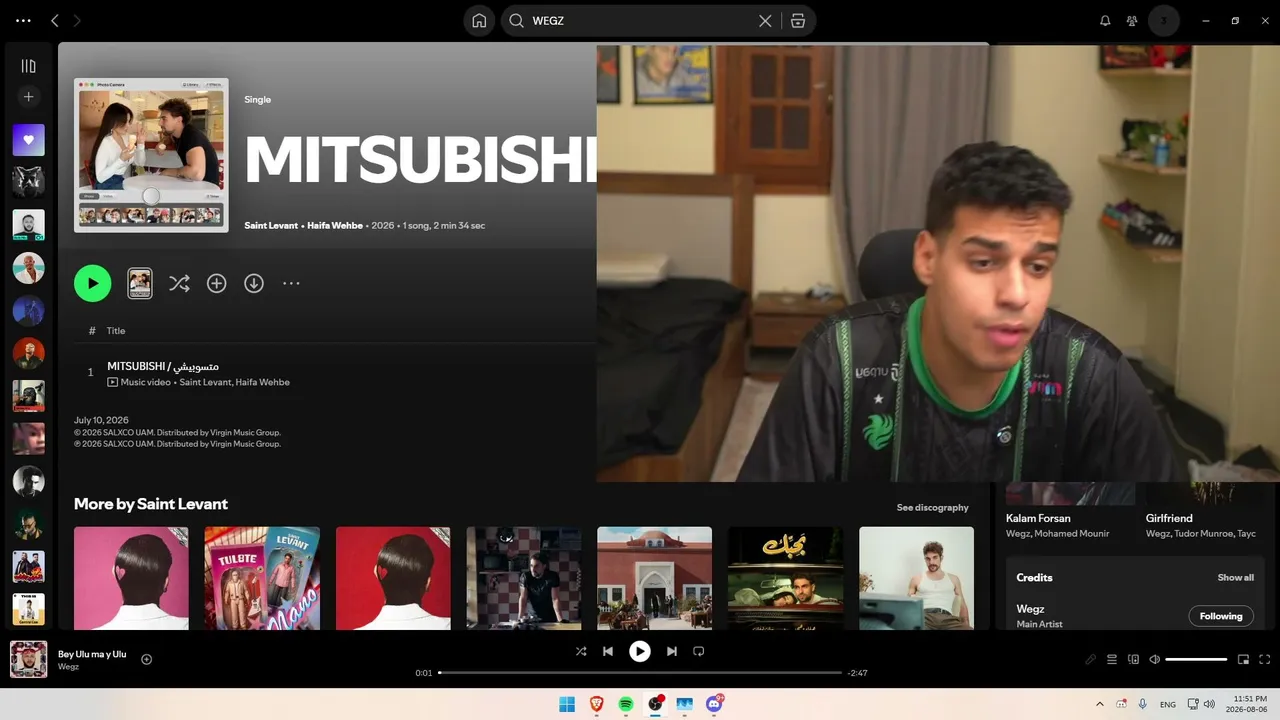The height and width of the screenshot is (720, 1280).
Task: Skip to next track
Action: (672, 651)
